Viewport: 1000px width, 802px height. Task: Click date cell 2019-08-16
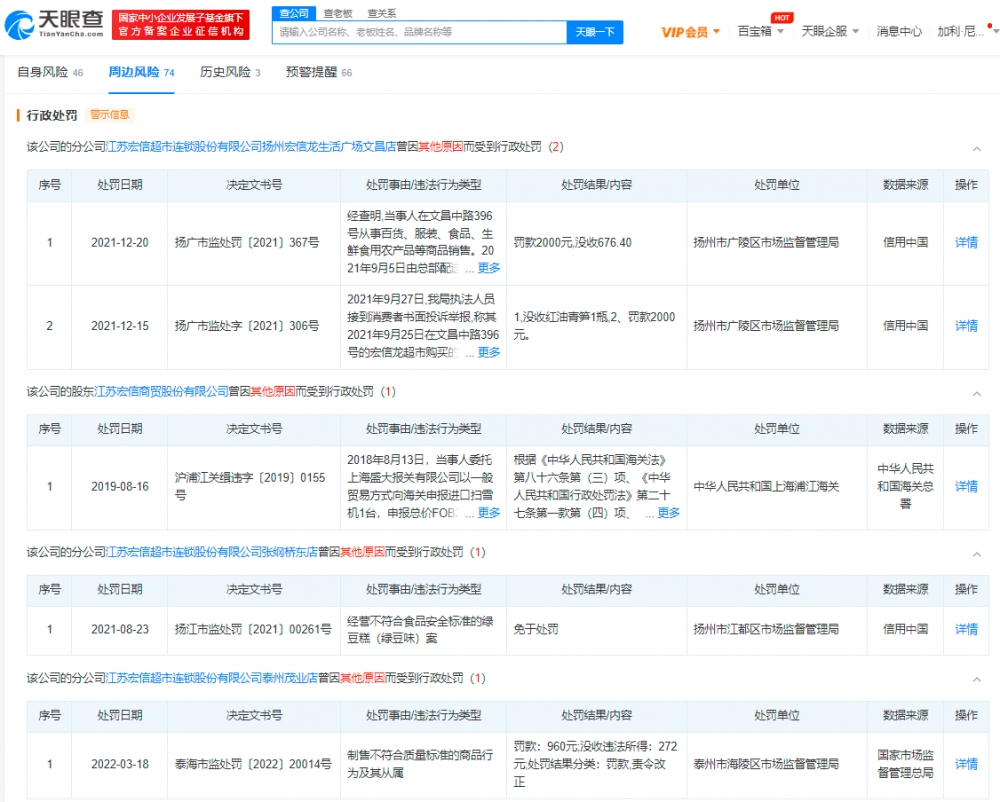[119, 486]
